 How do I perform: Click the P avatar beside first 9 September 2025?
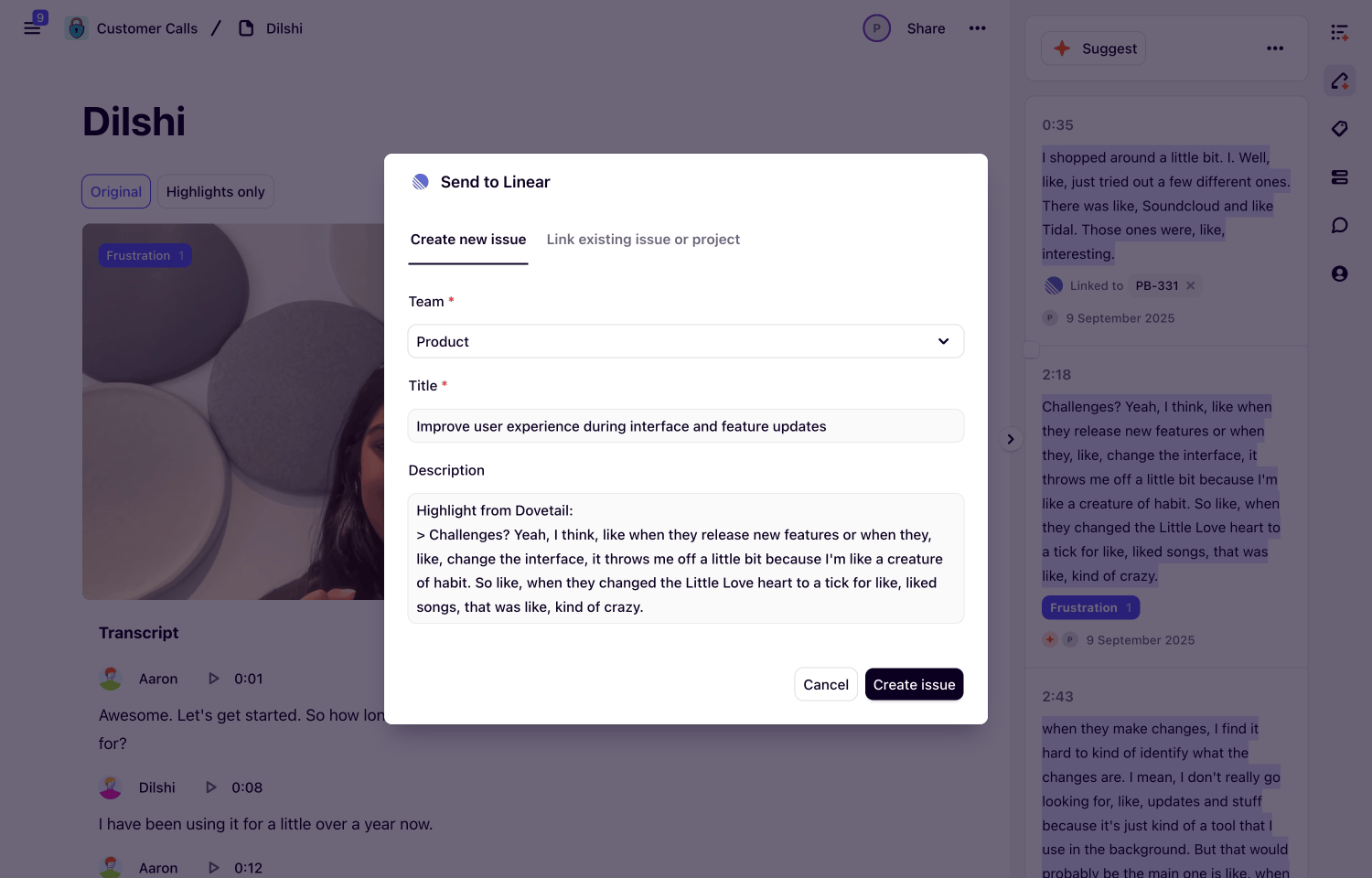[1050, 318]
